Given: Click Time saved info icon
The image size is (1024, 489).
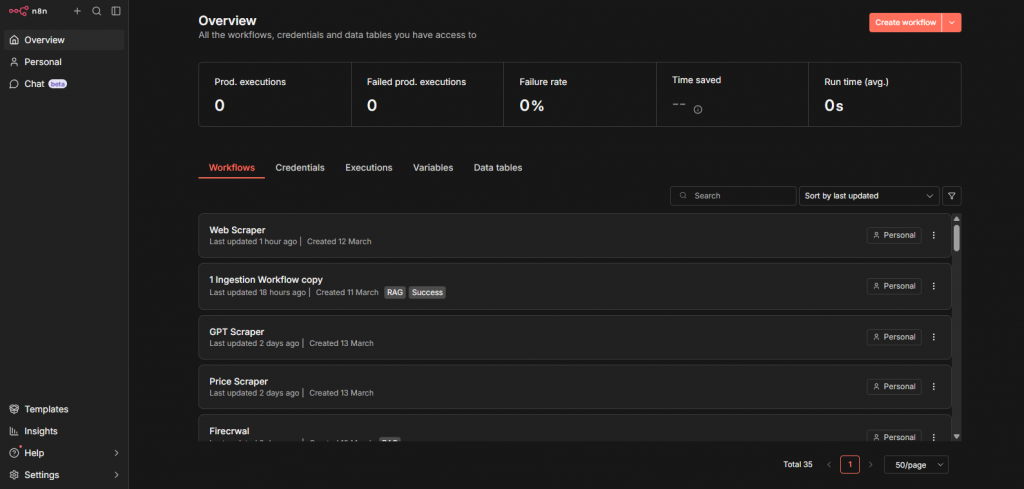Looking at the screenshot, I should pos(697,110).
